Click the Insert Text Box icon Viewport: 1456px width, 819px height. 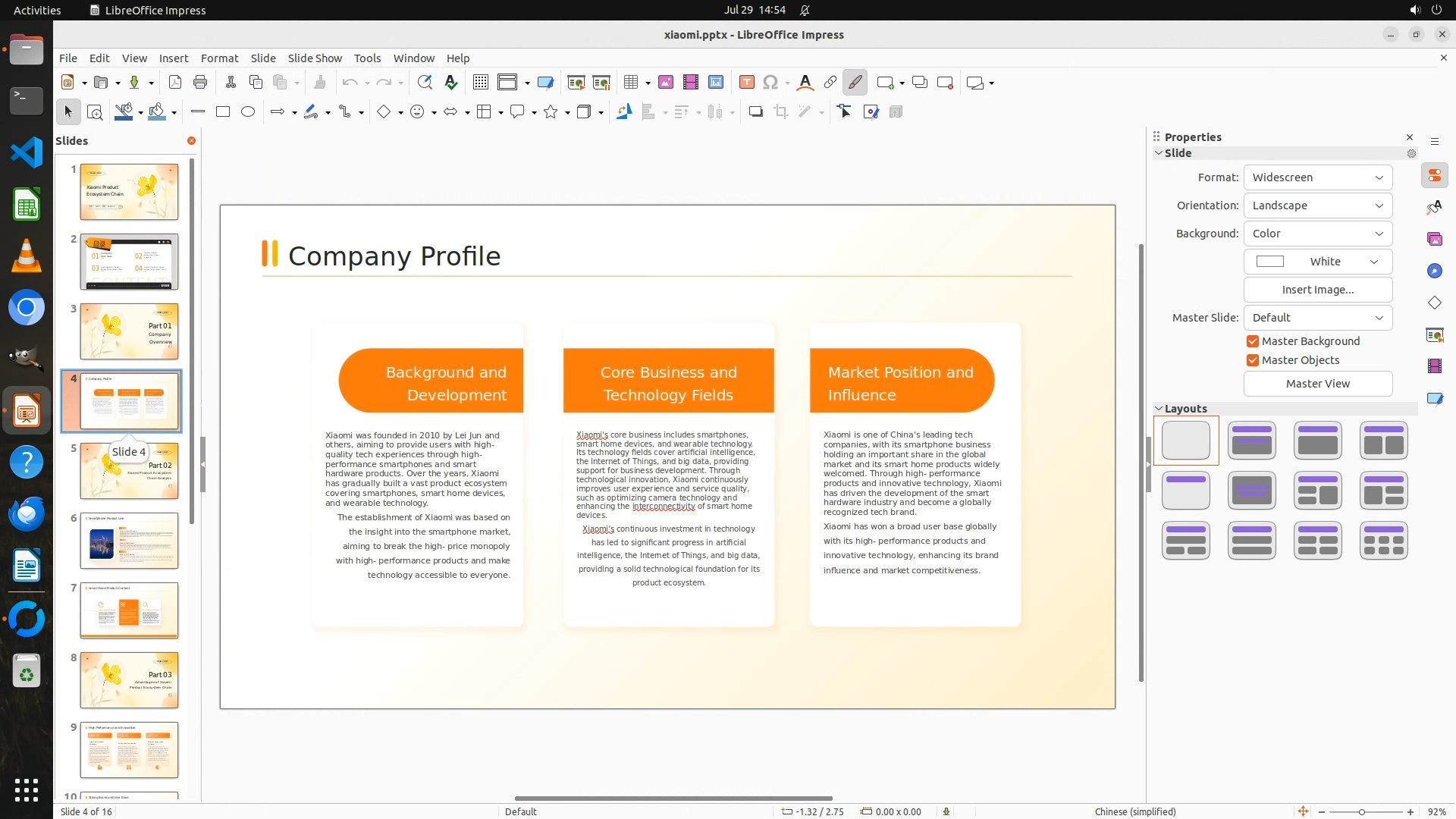coord(746,83)
